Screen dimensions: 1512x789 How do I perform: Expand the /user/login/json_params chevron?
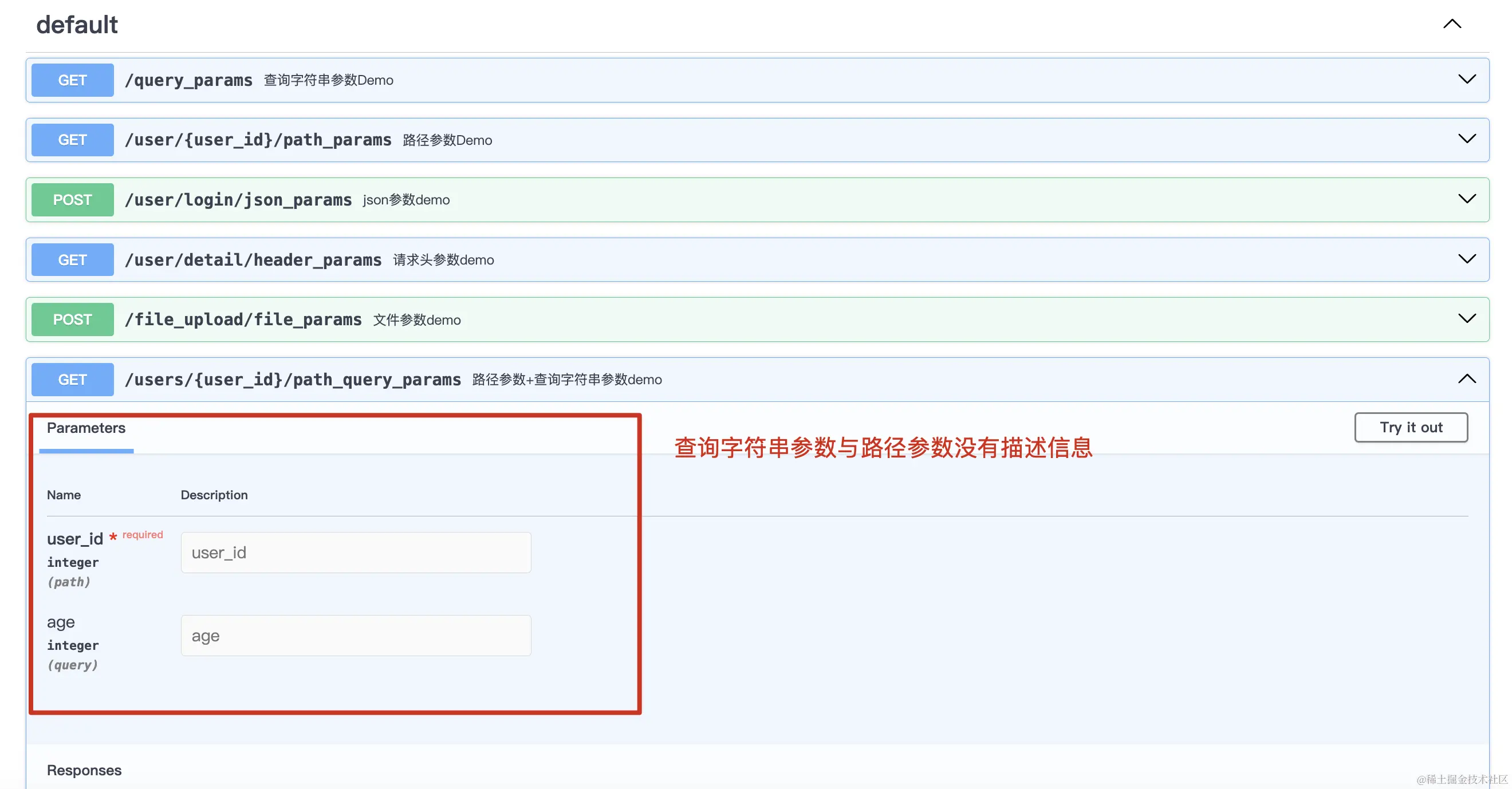(1467, 199)
